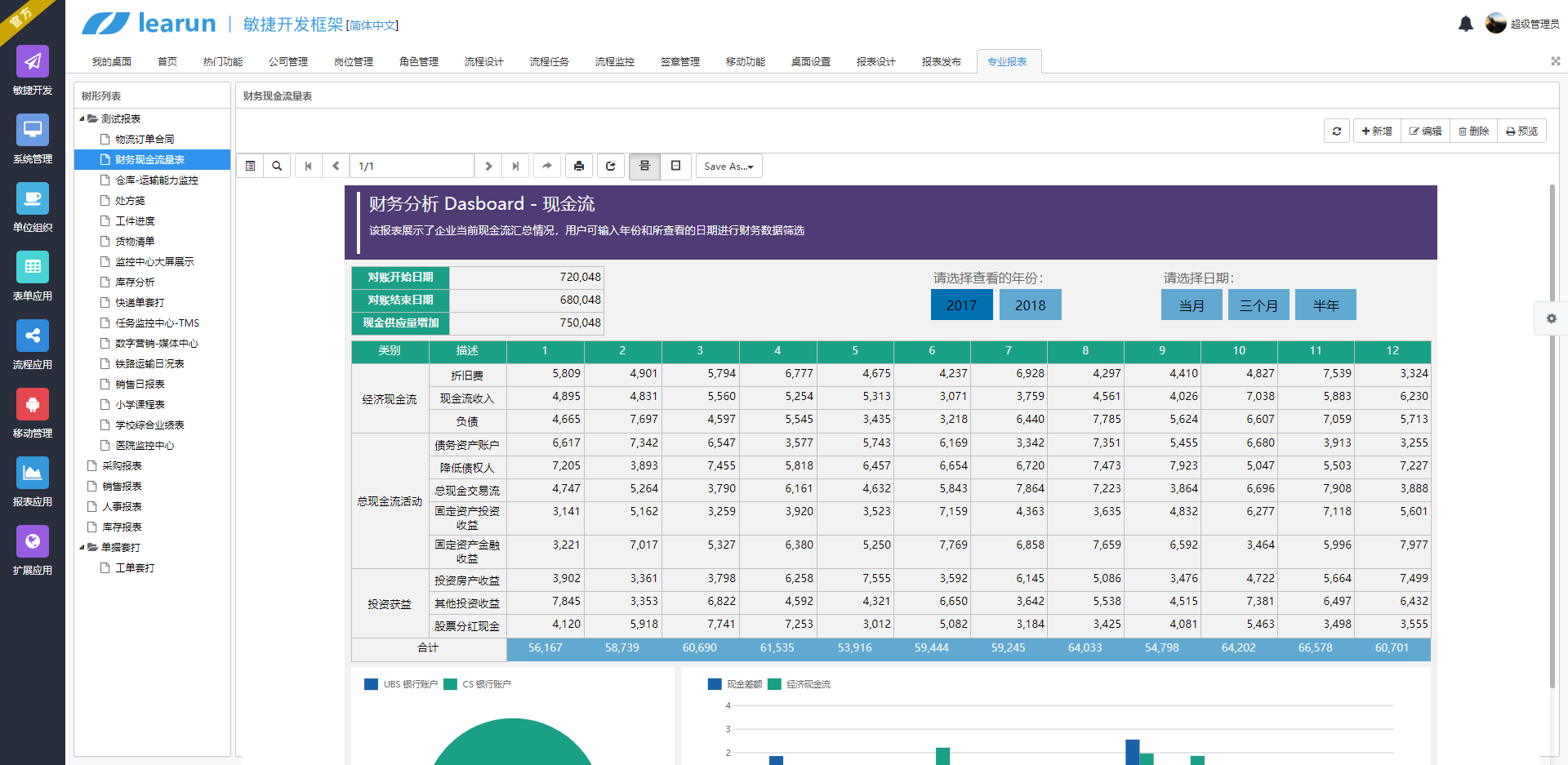Click 现金差额 legend swatch
This screenshot has width=1568, height=765.
click(x=715, y=684)
